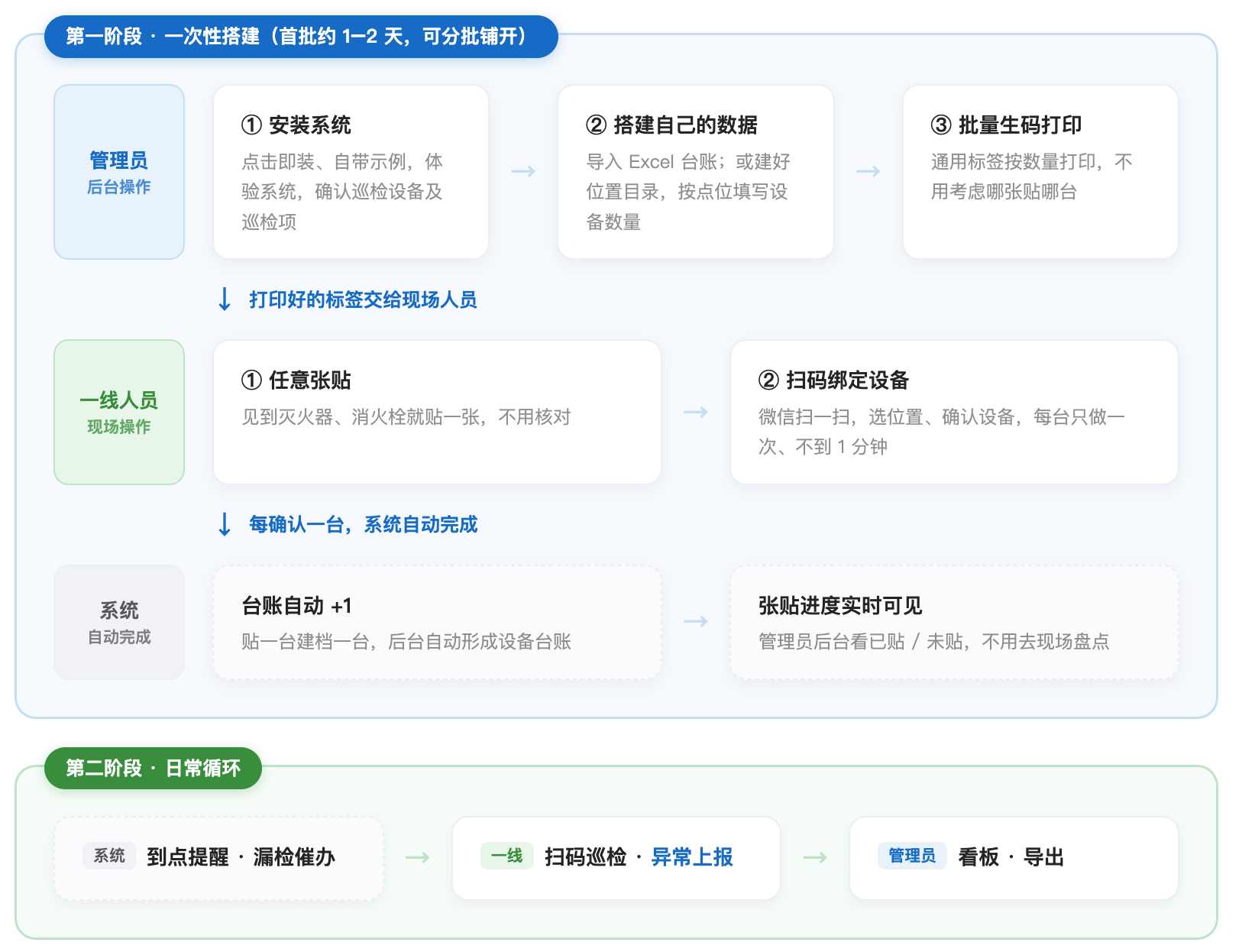Screen dimensions: 1242x952
Task: Select the 系统 自动完成 role box
Action: click(x=119, y=622)
